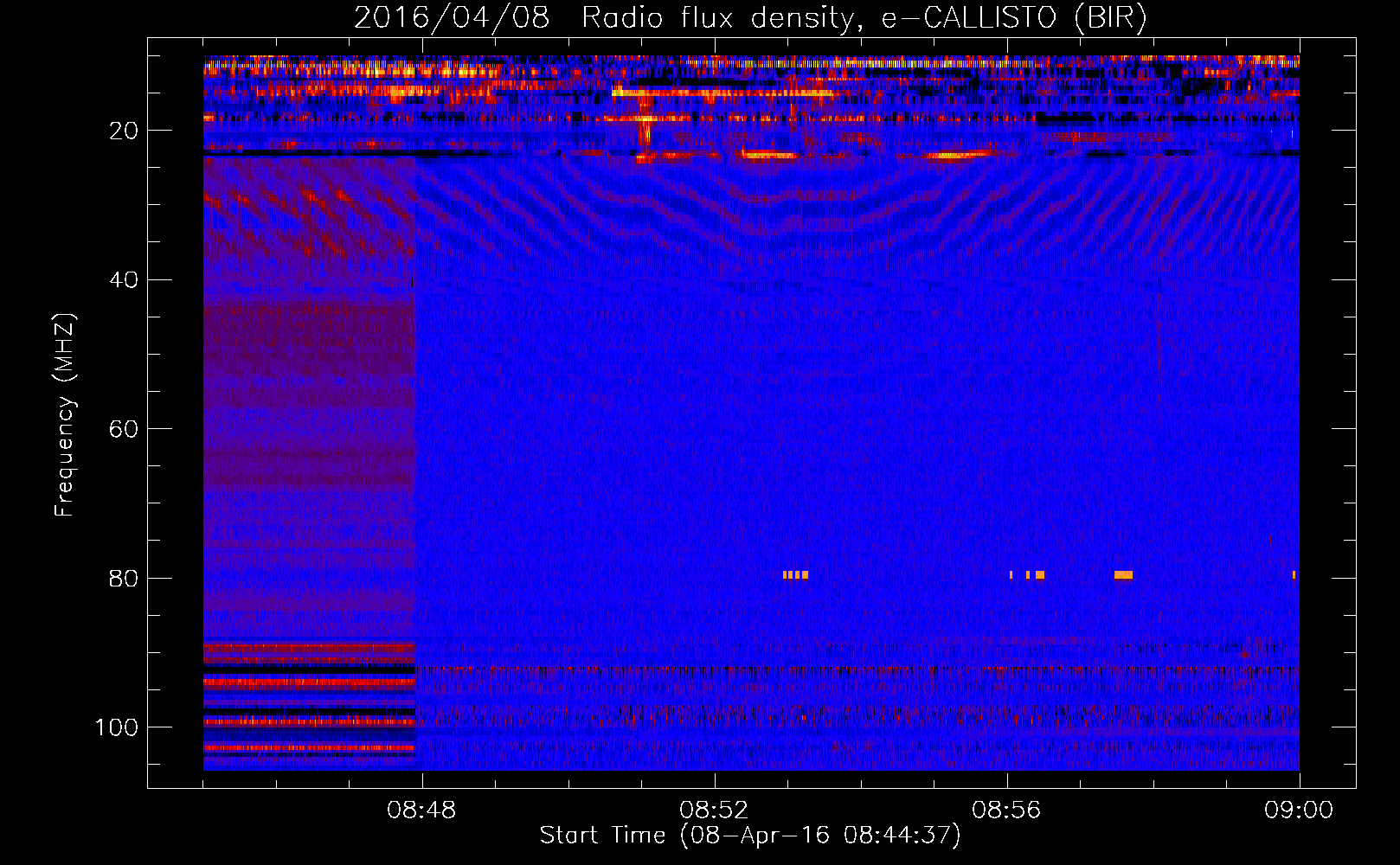
Task: Click the '09:00' time tick label
Action: click(x=1299, y=811)
